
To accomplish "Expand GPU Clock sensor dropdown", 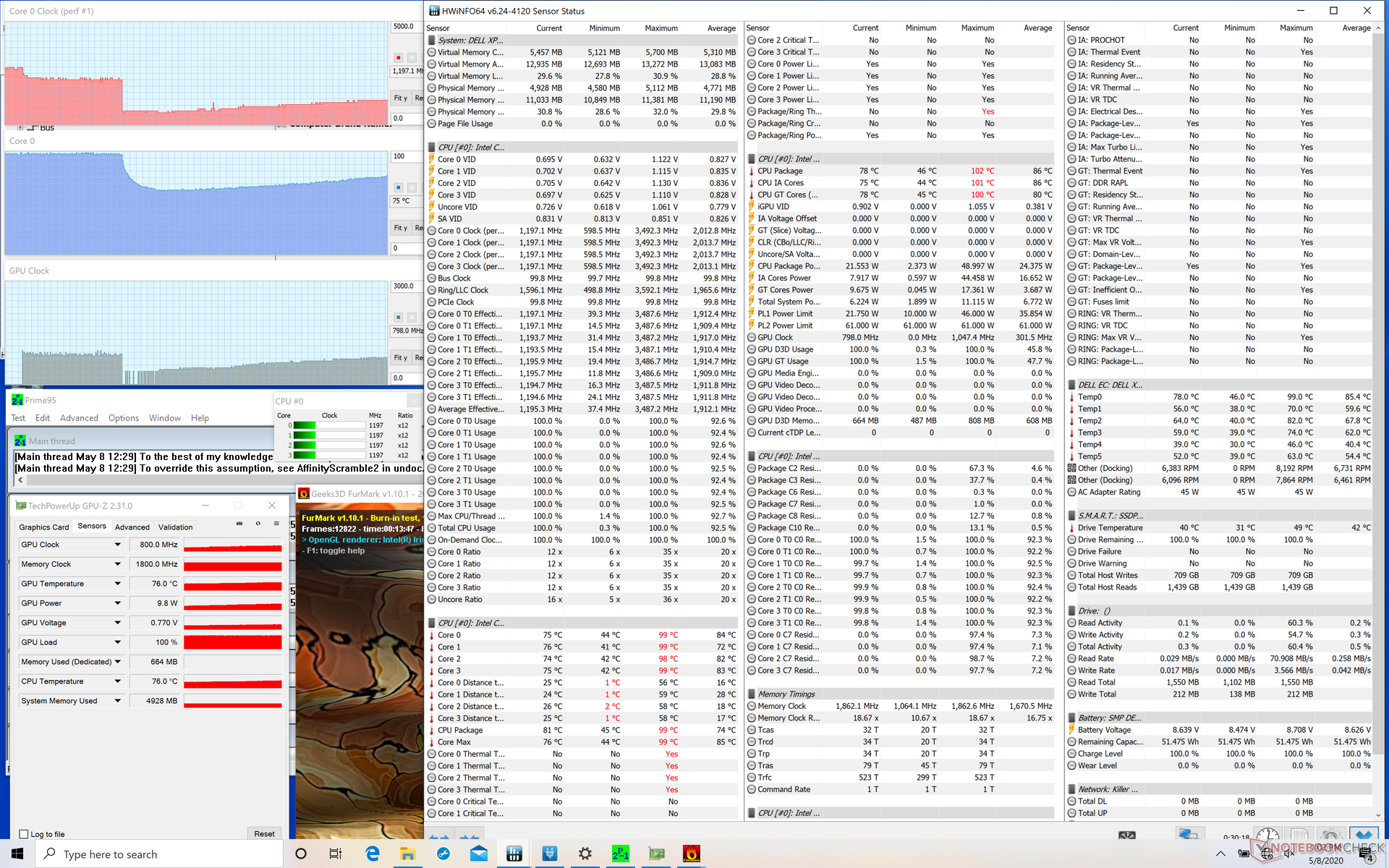I will click(x=117, y=545).
